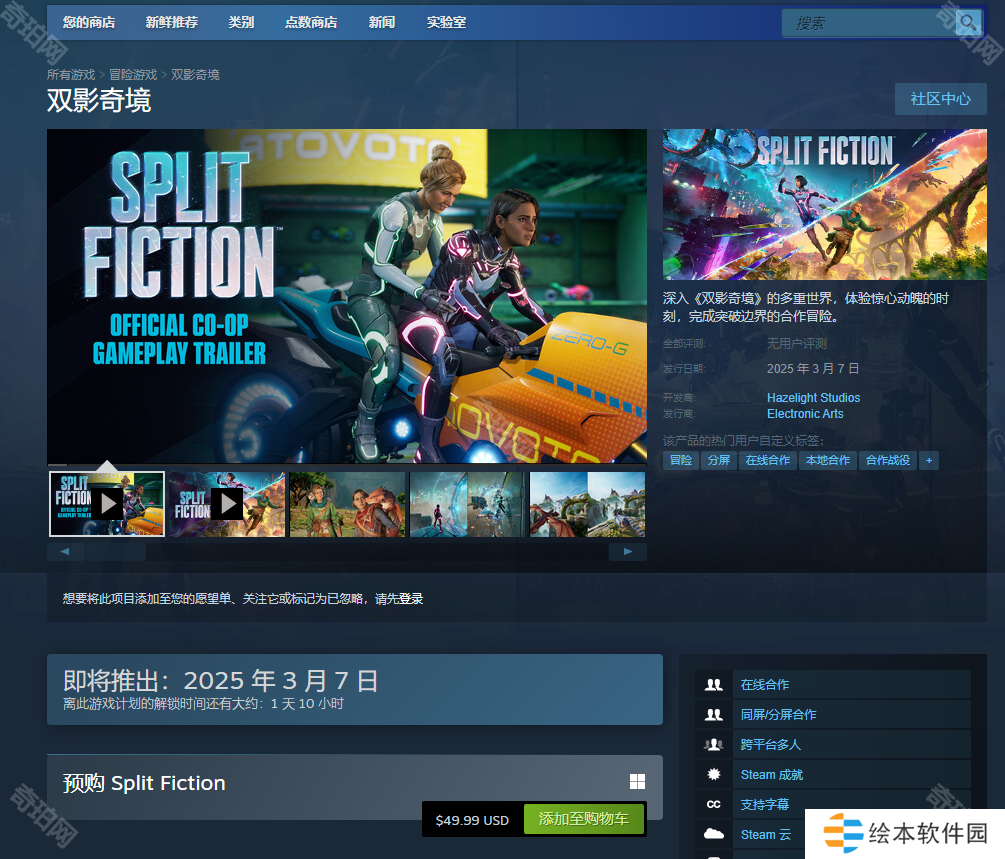Click the shared/split screen co-op icon

click(x=714, y=715)
